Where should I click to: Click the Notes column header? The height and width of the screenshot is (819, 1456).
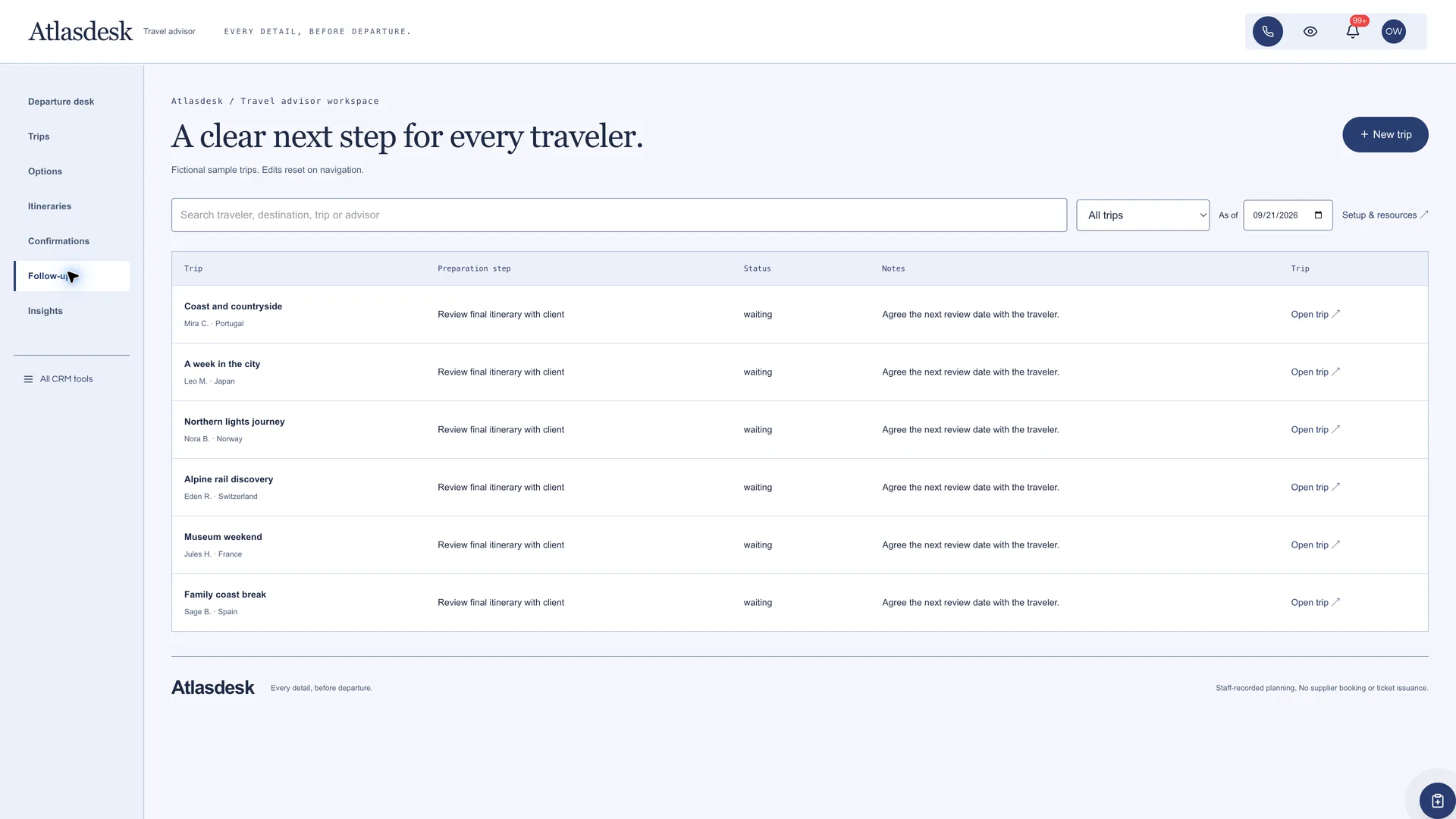pos(893,268)
